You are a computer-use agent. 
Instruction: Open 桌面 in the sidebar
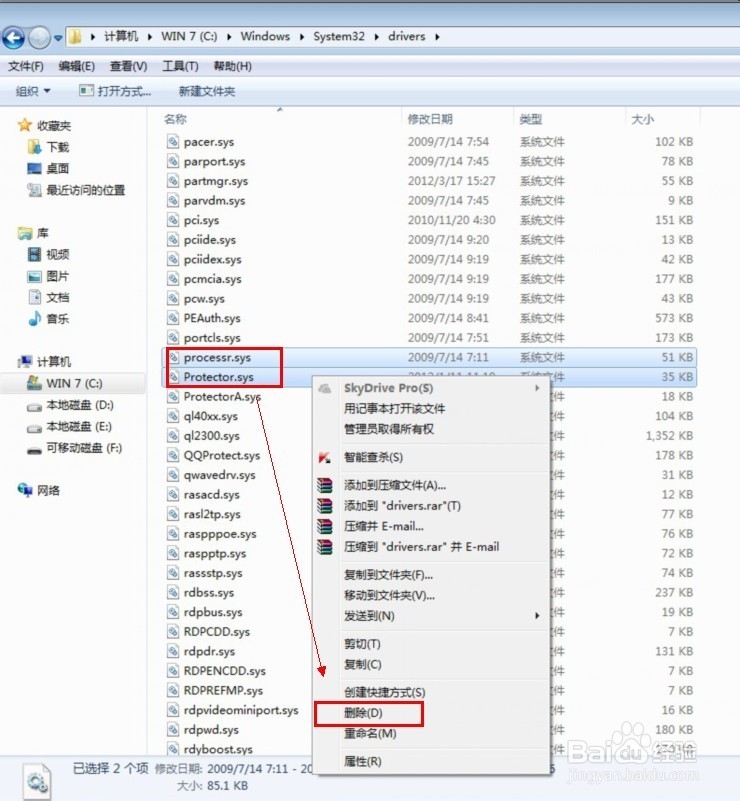pyautogui.click(x=48, y=169)
